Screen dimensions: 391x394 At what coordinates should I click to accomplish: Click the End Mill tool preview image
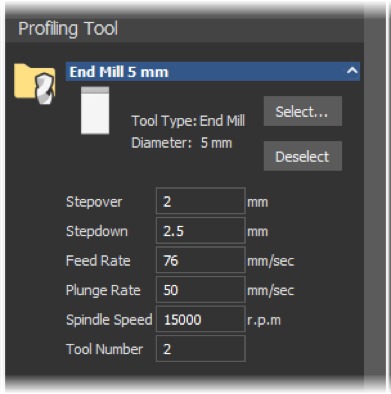click(x=95, y=110)
